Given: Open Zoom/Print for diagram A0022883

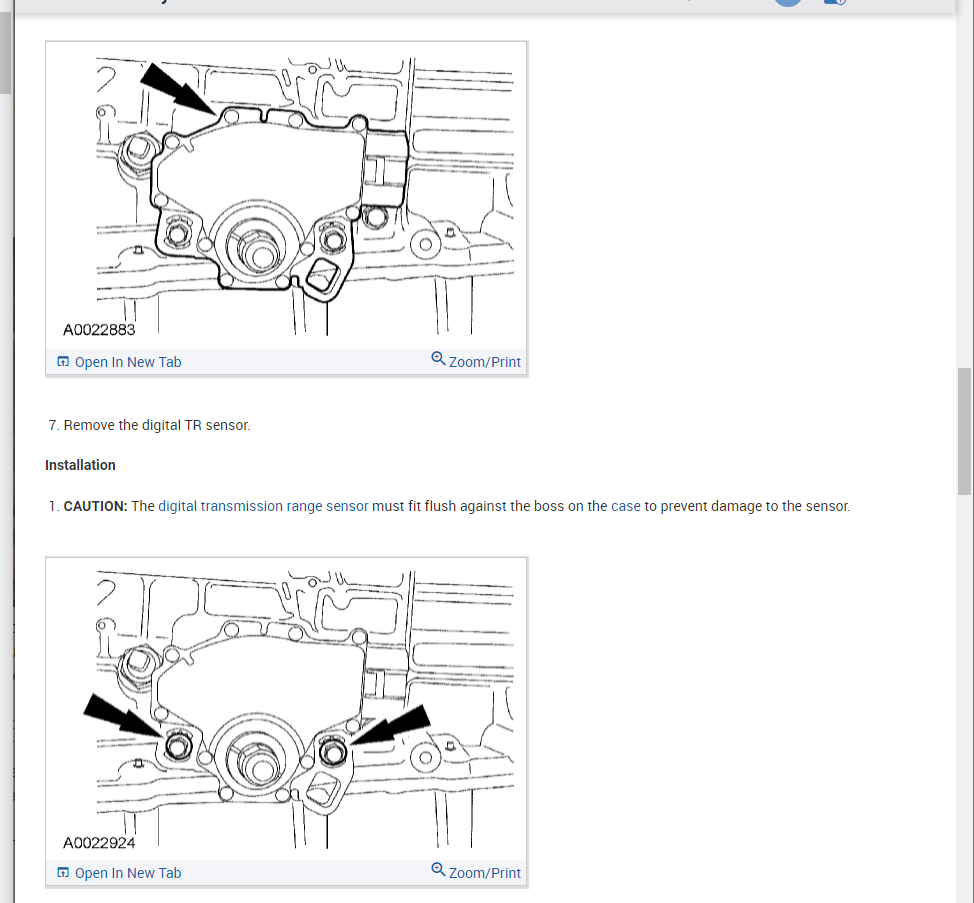Looking at the screenshot, I should pyautogui.click(x=476, y=361).
